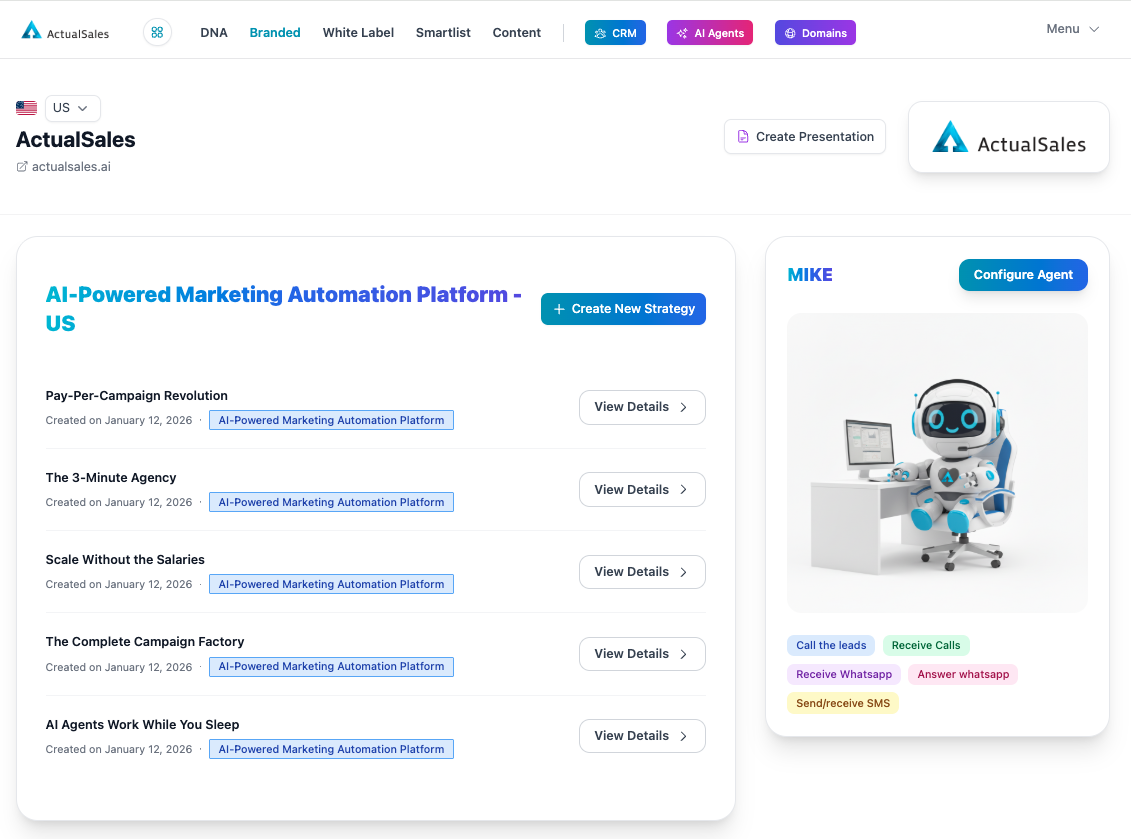Click the MIKE robot agent image
The width and height of the screenshot is (1131, 839).
tap(937, 463)
